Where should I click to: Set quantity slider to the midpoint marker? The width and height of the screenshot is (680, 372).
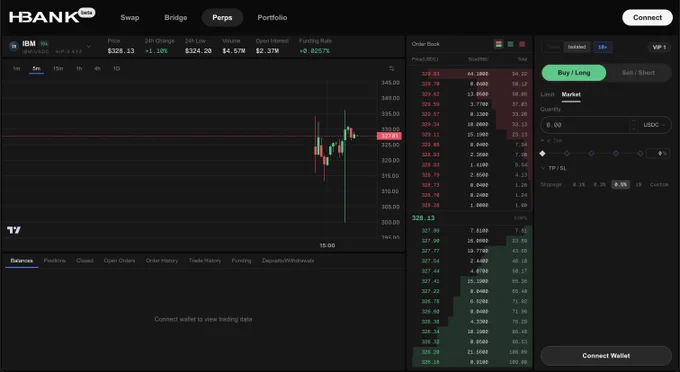tap(591, 153)
